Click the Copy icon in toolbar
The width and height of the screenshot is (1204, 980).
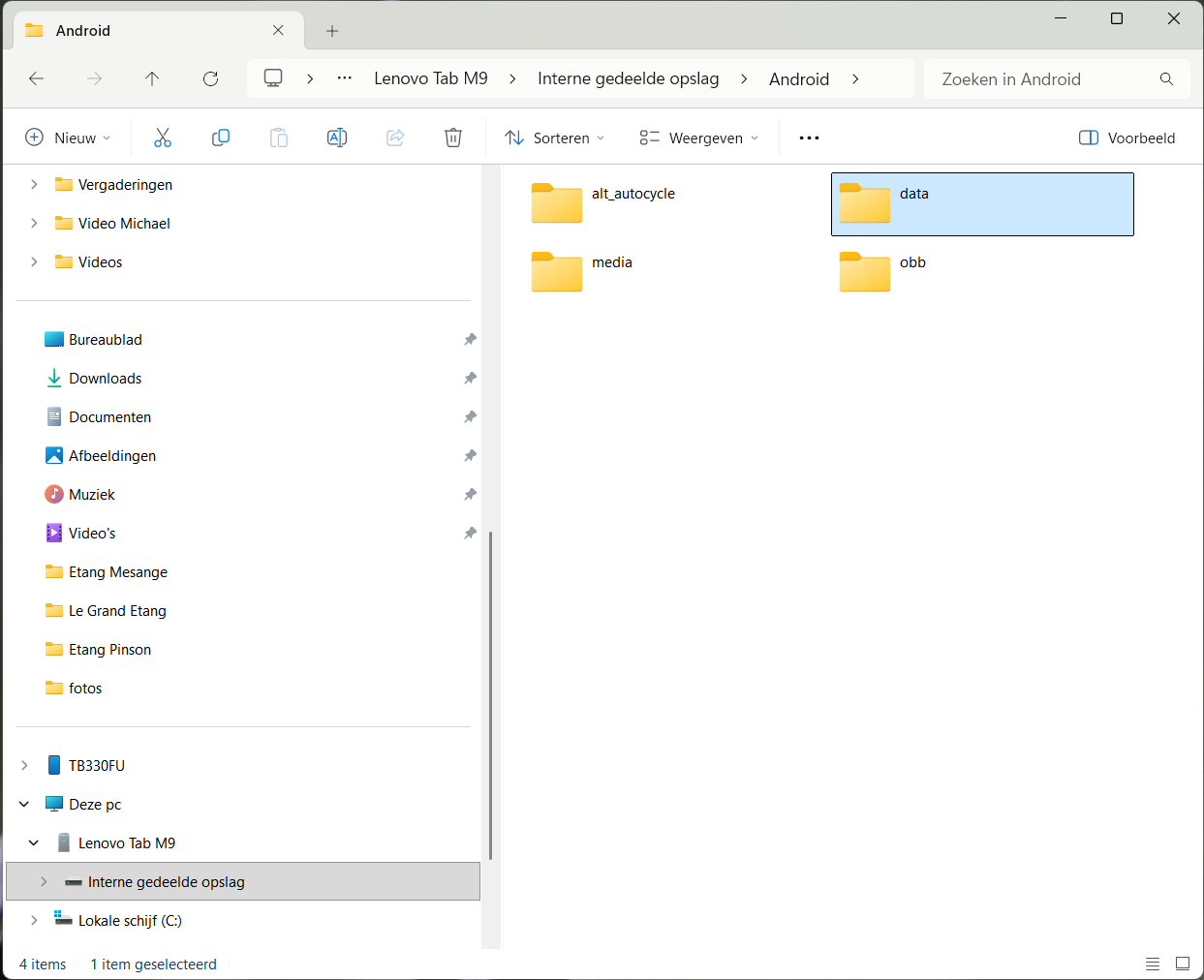coord(221,138)
